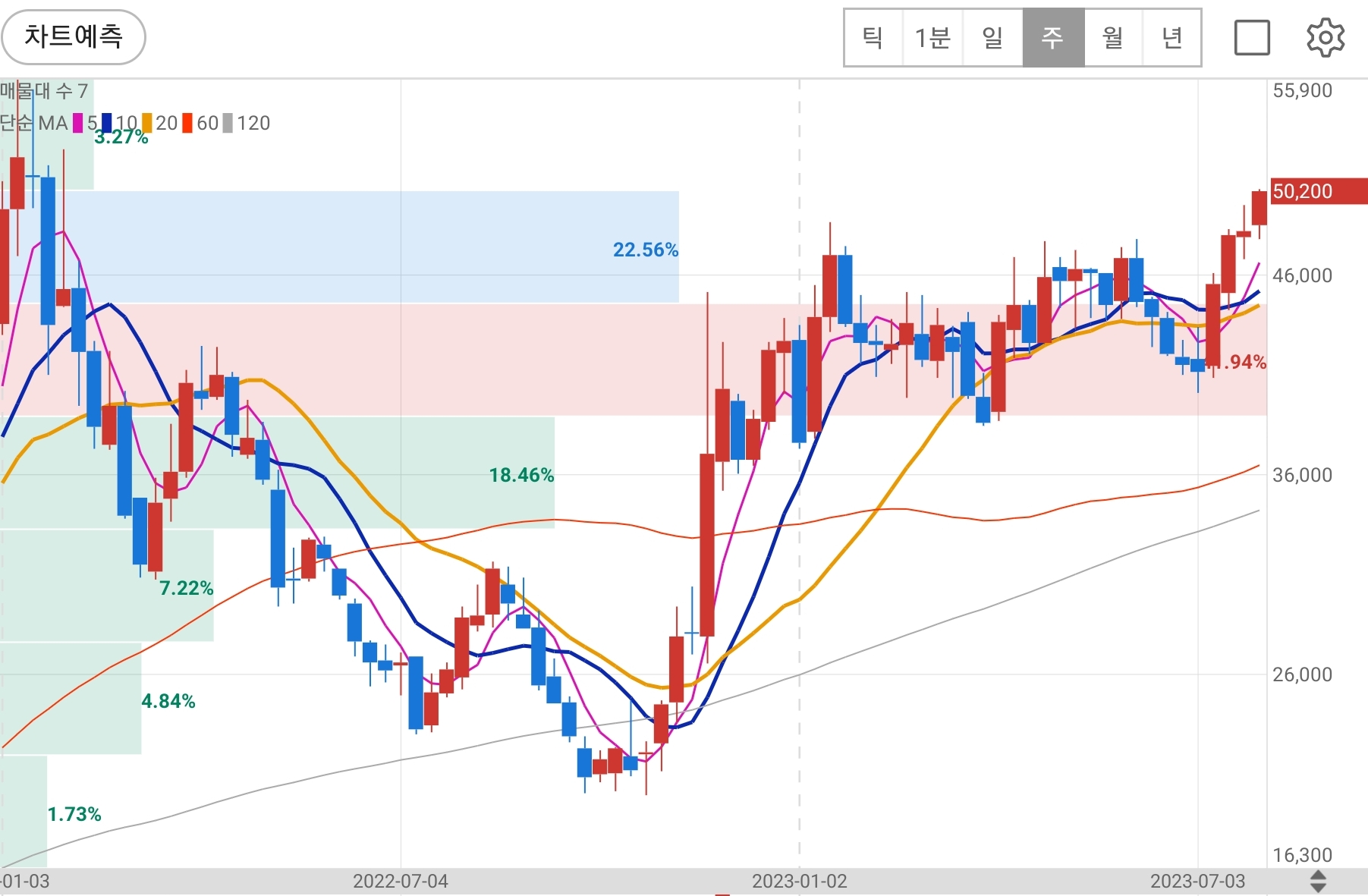Switch to 일 daily chart tab
The image size is (1368, 896).
click(x=992, y=37)
